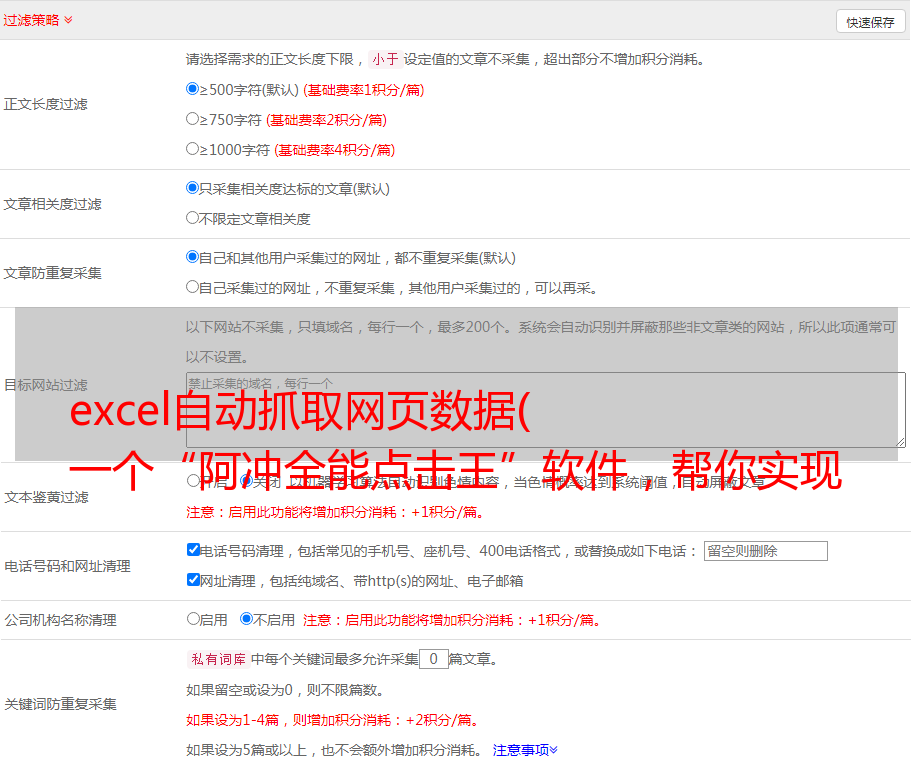Viewport: 912px width, 768px height.
Task: Select 不启用 for 公司机构名称清理
Action: point(247,619)
